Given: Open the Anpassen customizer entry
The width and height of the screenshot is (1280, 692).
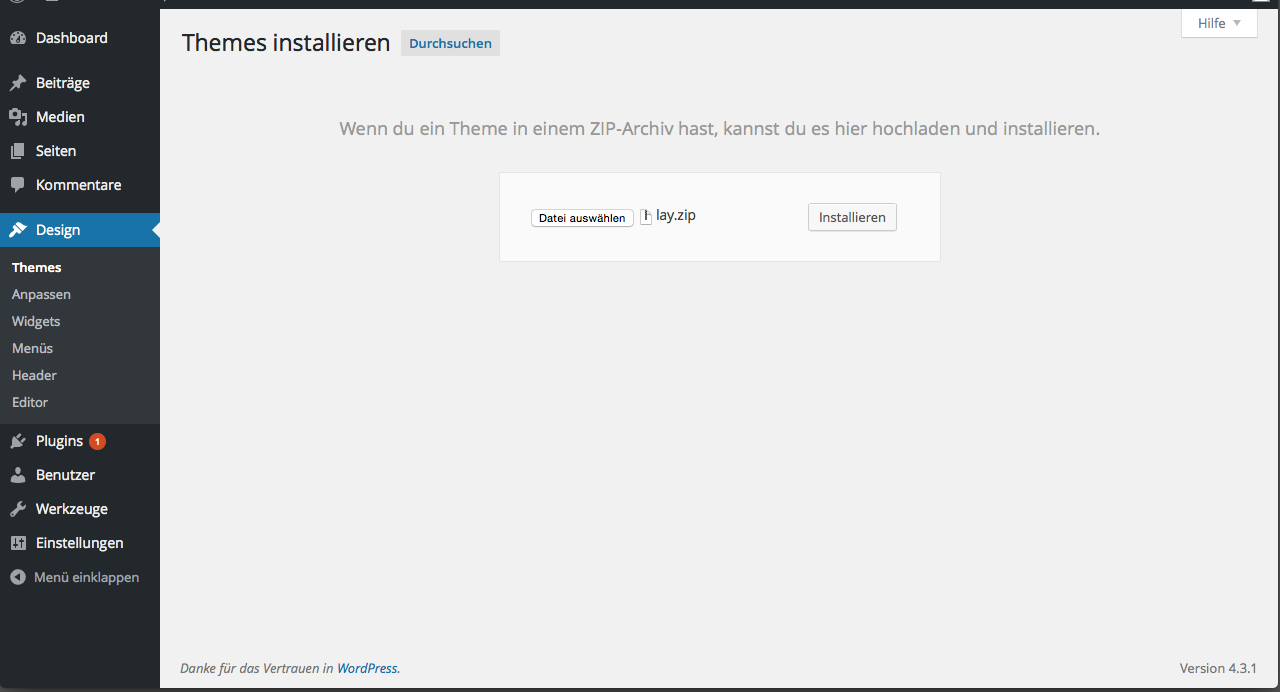Looking at the screenshot, I should coord(41,294).
